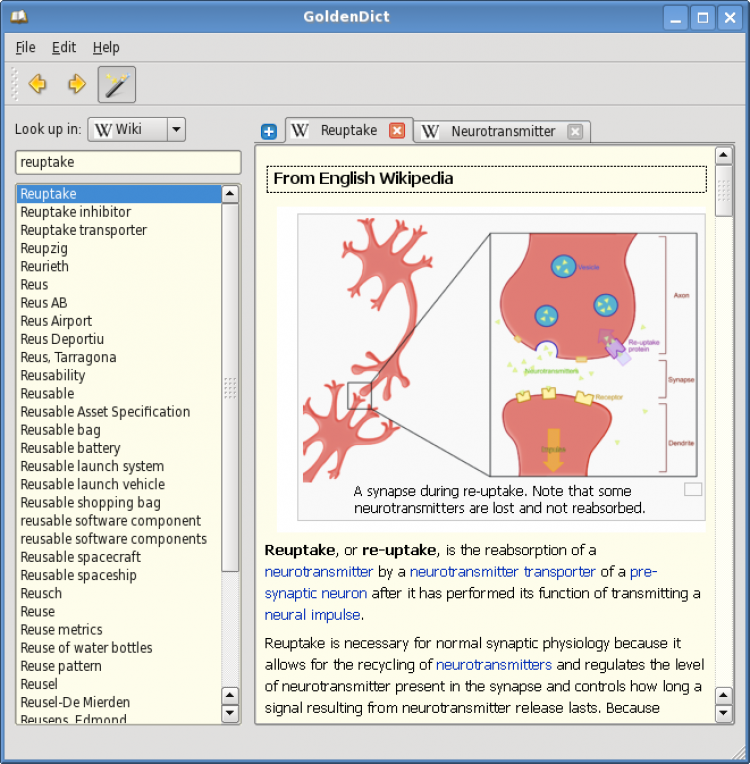Open the File menu
Viewport: 750px width, 764px height.
[25, 47]
